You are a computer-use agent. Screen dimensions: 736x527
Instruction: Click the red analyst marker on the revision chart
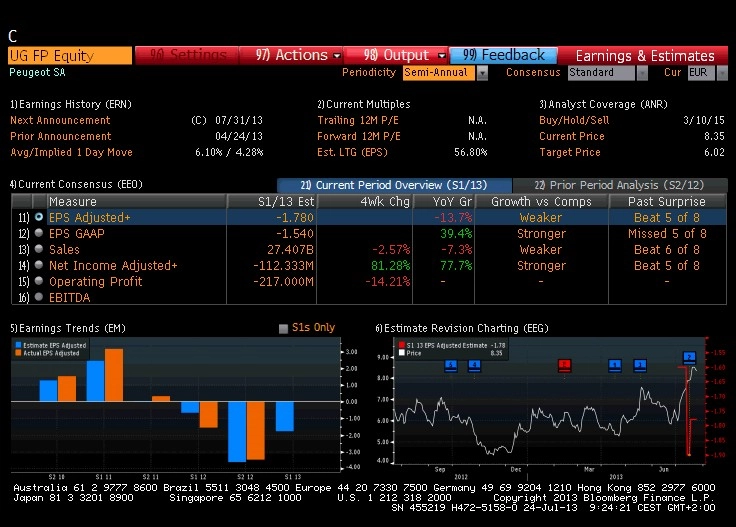pyautogui.click(x=564, y=365)
